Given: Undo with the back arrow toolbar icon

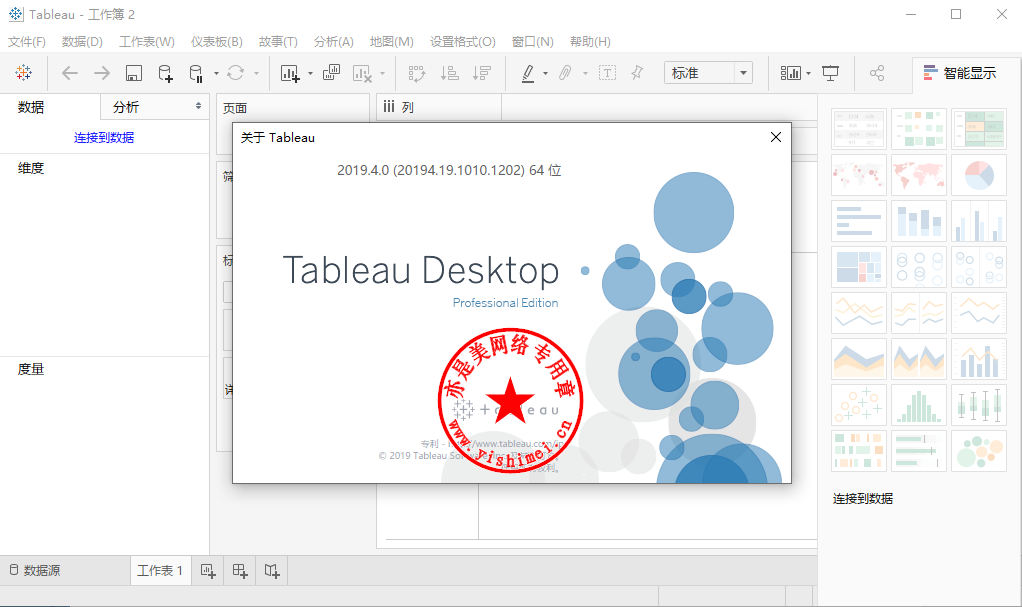Looking at the screenshot, I should click(70, 73).
